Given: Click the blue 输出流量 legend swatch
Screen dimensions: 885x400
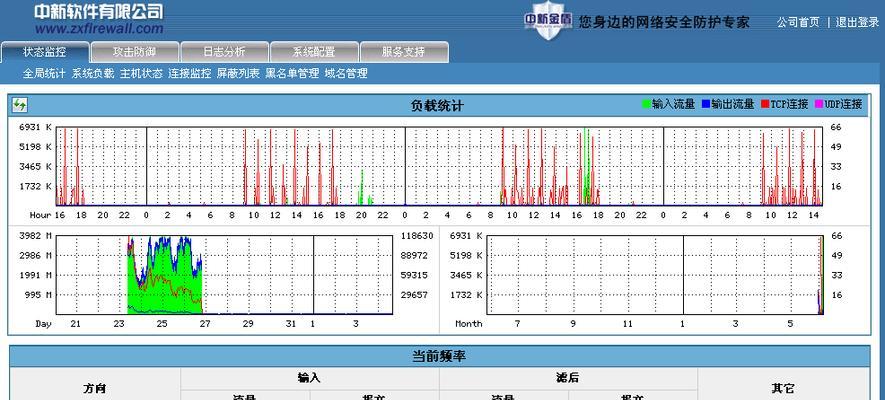Looking at the screenshot, I should [706, 104].
